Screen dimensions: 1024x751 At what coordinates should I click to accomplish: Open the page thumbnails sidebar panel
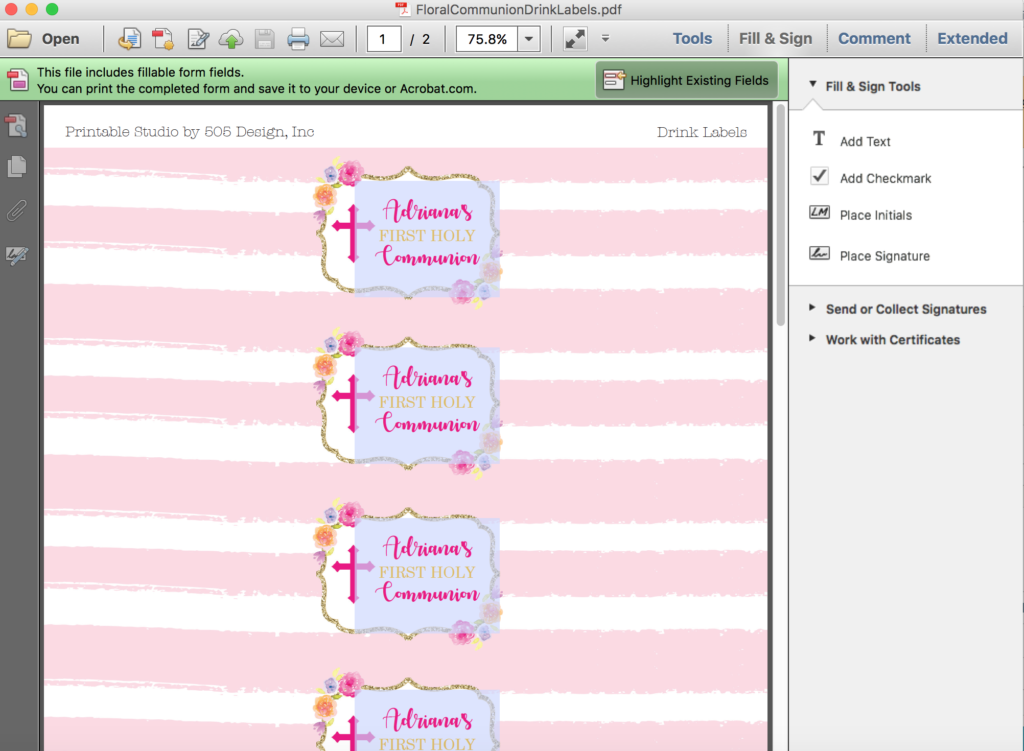click(17, 167)
